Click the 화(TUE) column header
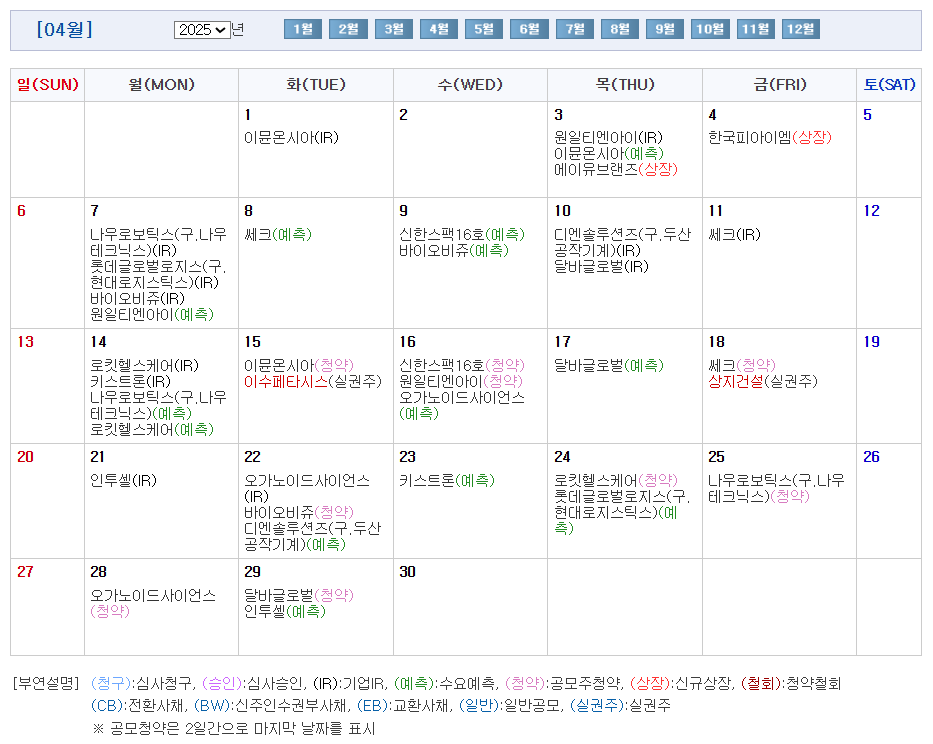Image resolution: width=933 pixels, height=744 pixels. (316, 85)
